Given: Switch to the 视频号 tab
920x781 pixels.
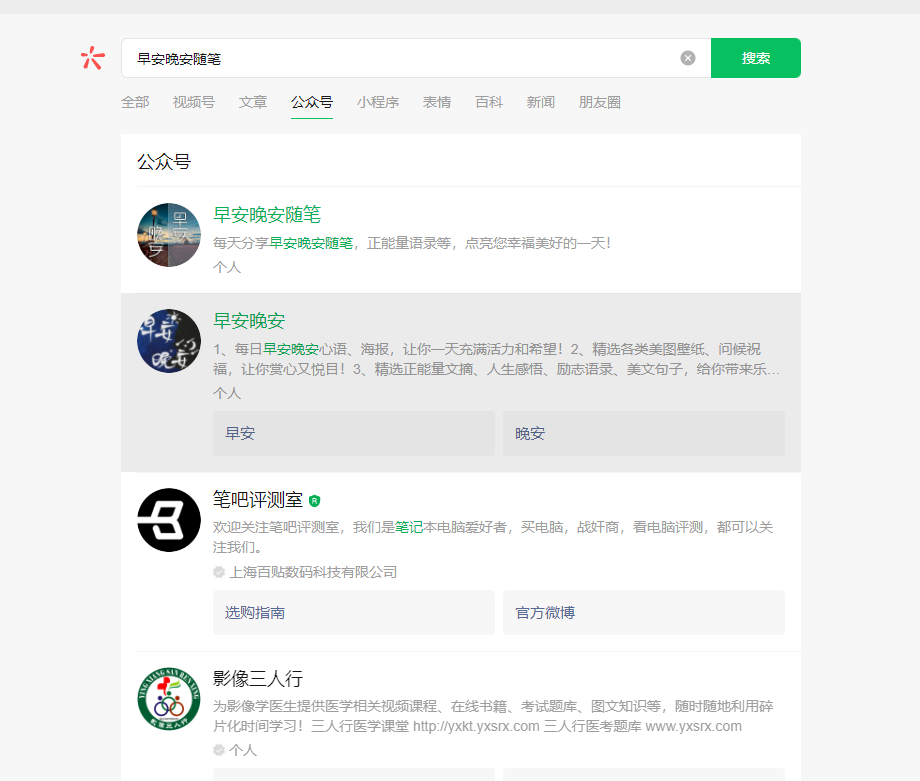Looking at the screenshot, I should [x=194, y=102].
